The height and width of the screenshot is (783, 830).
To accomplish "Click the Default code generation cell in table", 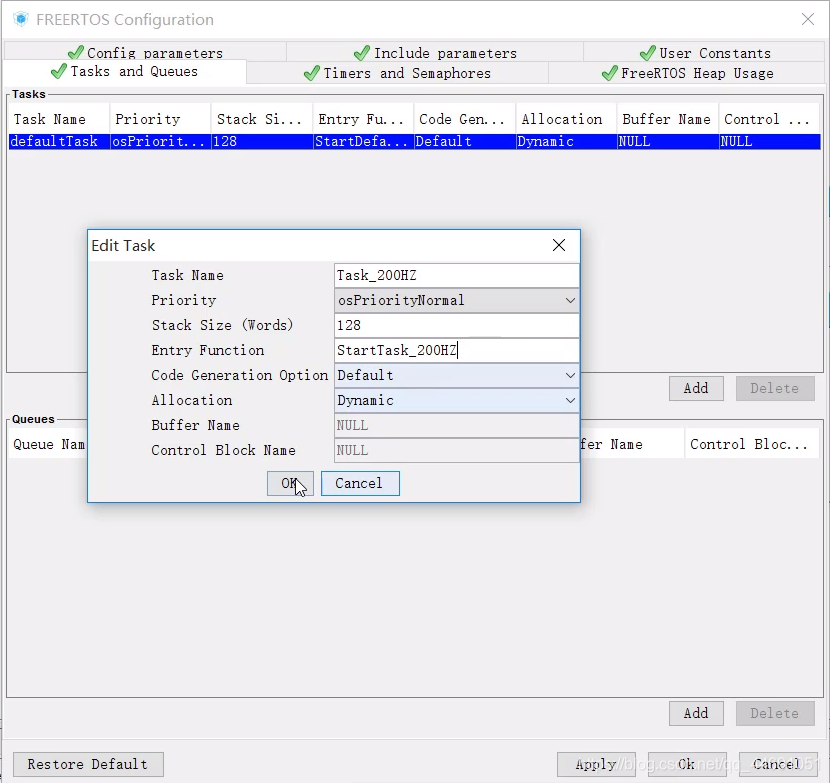I will point(465,141).
